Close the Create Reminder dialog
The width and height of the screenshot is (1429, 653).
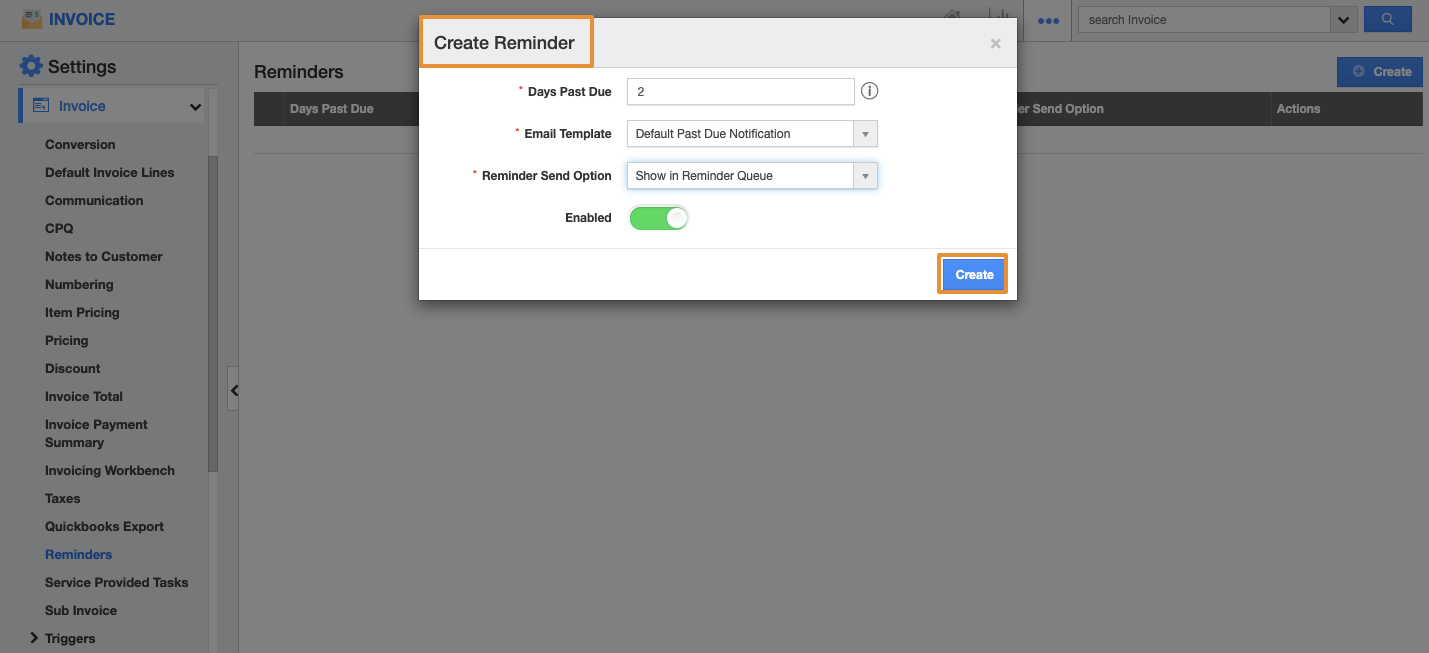[x=995, y=44]
